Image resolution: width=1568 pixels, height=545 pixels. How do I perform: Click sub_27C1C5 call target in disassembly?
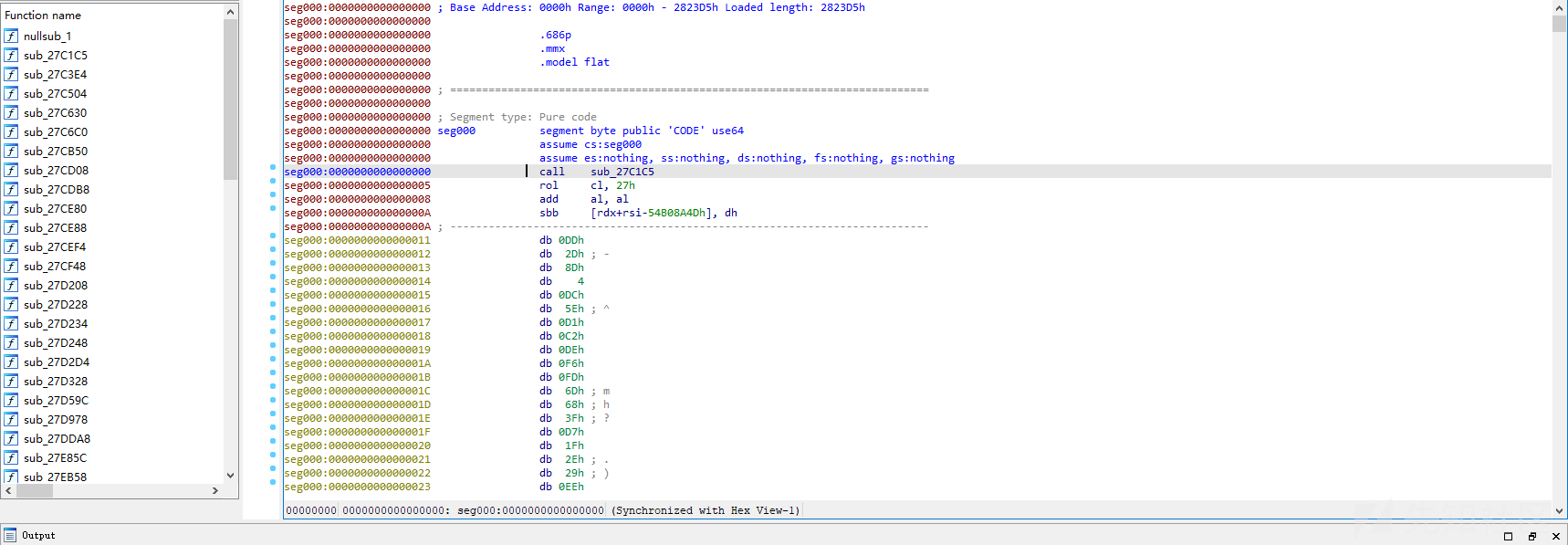pyautogui.click(x=622, y=172)
